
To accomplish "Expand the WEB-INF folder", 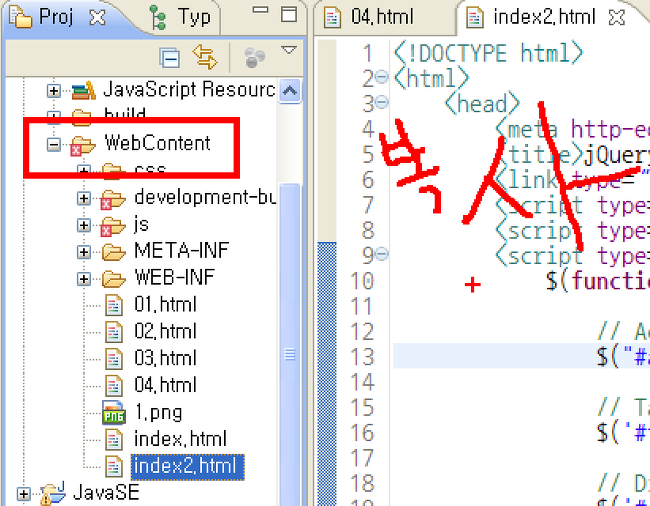I will click(x=84, y=279).
